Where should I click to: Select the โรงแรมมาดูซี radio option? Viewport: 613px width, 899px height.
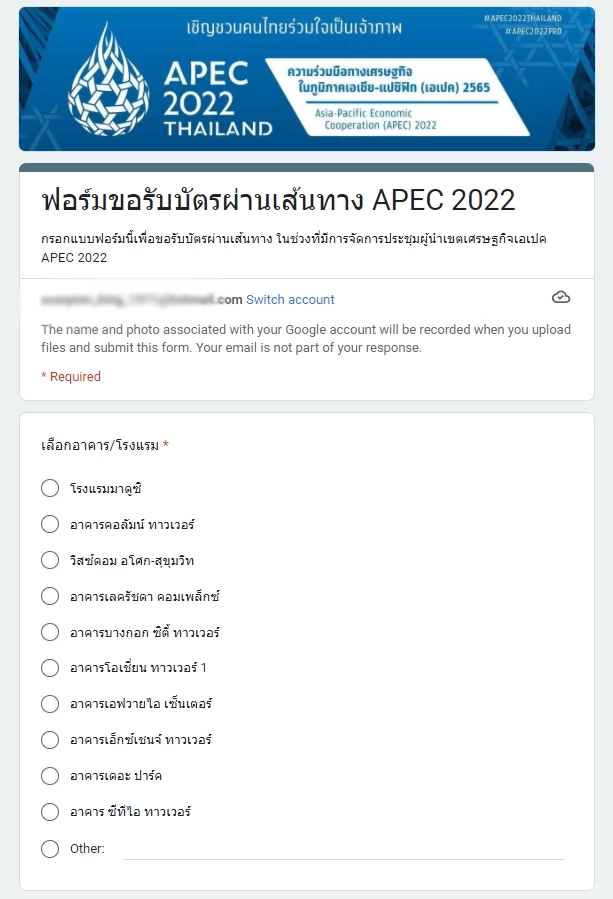pyautogui.click(x=50, y=488)
